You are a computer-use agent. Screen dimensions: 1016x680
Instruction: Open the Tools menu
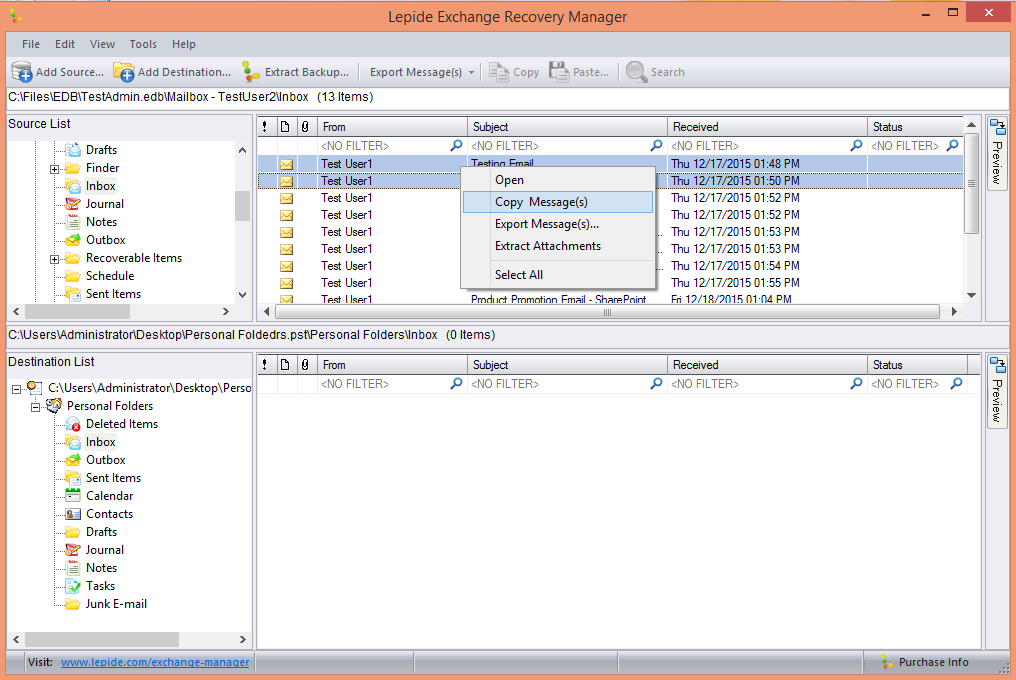point(142,44)
